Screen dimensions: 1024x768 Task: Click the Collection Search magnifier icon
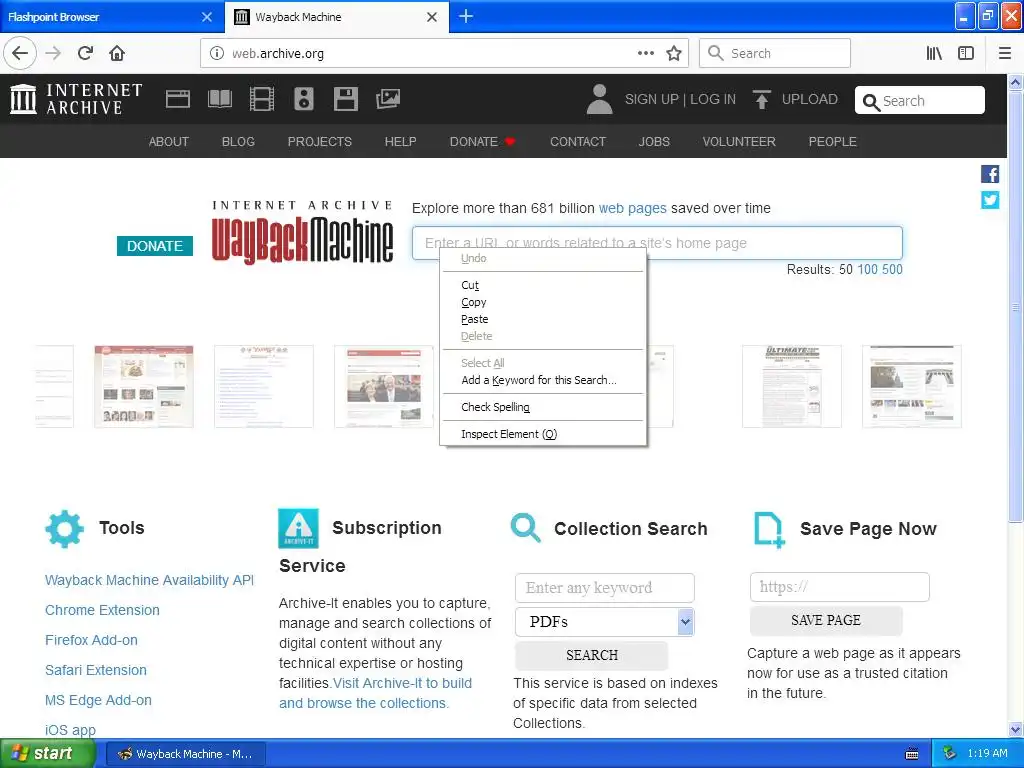pyautogui.click(x=526, y=528)
